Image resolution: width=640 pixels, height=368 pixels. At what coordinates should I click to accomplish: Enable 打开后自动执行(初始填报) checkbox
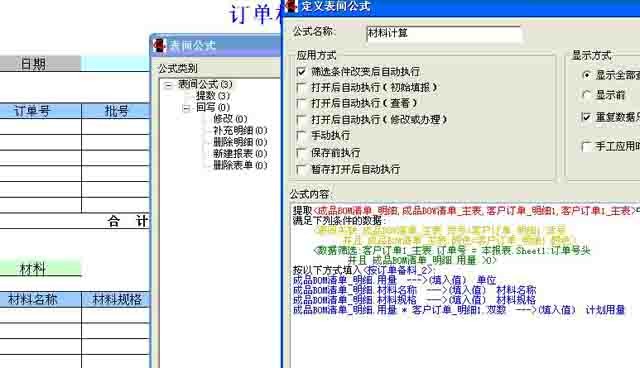tap(301, 87)
